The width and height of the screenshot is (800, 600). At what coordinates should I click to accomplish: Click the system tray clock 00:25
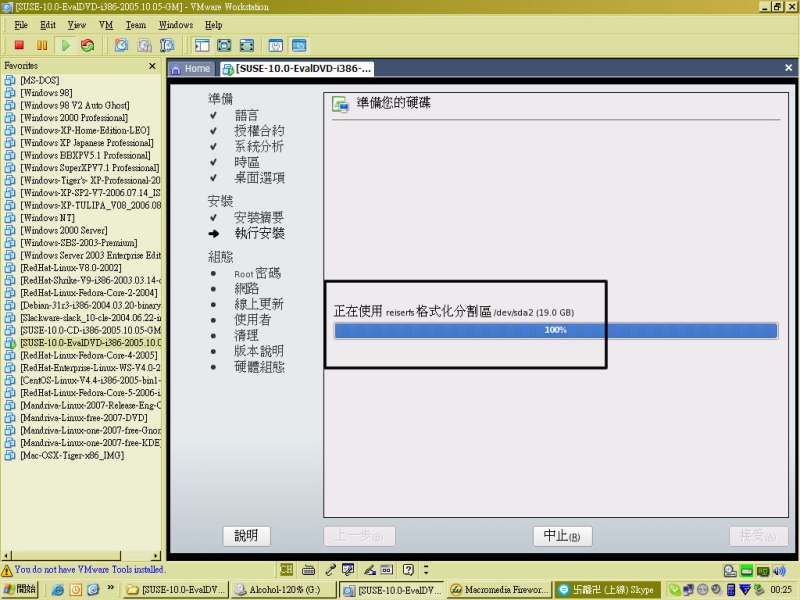(781, 590)
